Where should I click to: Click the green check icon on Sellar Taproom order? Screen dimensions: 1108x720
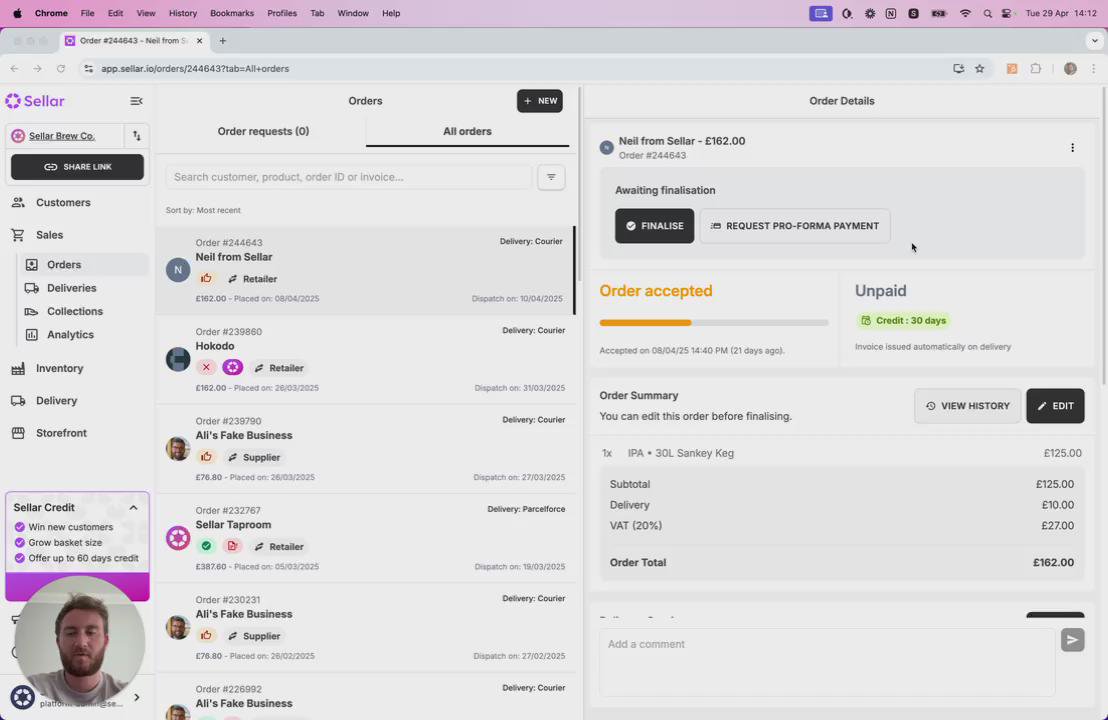[206, 546]
